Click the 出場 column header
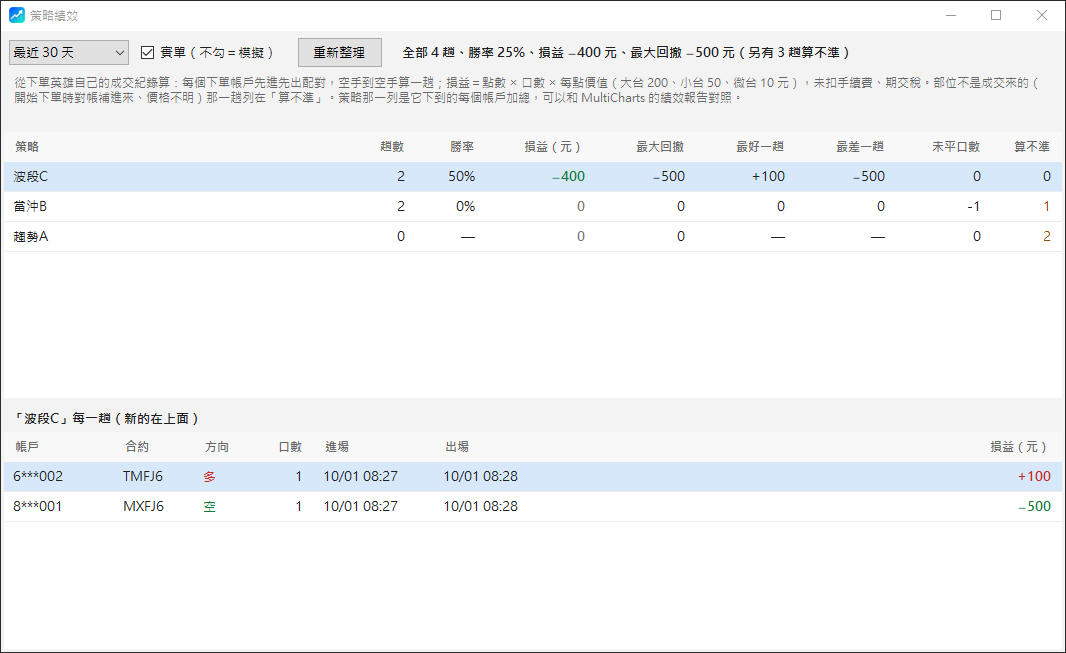 [457, 446]
